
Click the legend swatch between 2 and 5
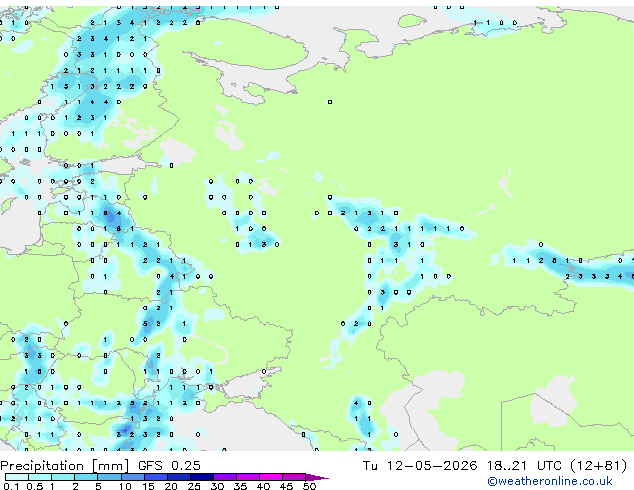[x=86, y=477]
